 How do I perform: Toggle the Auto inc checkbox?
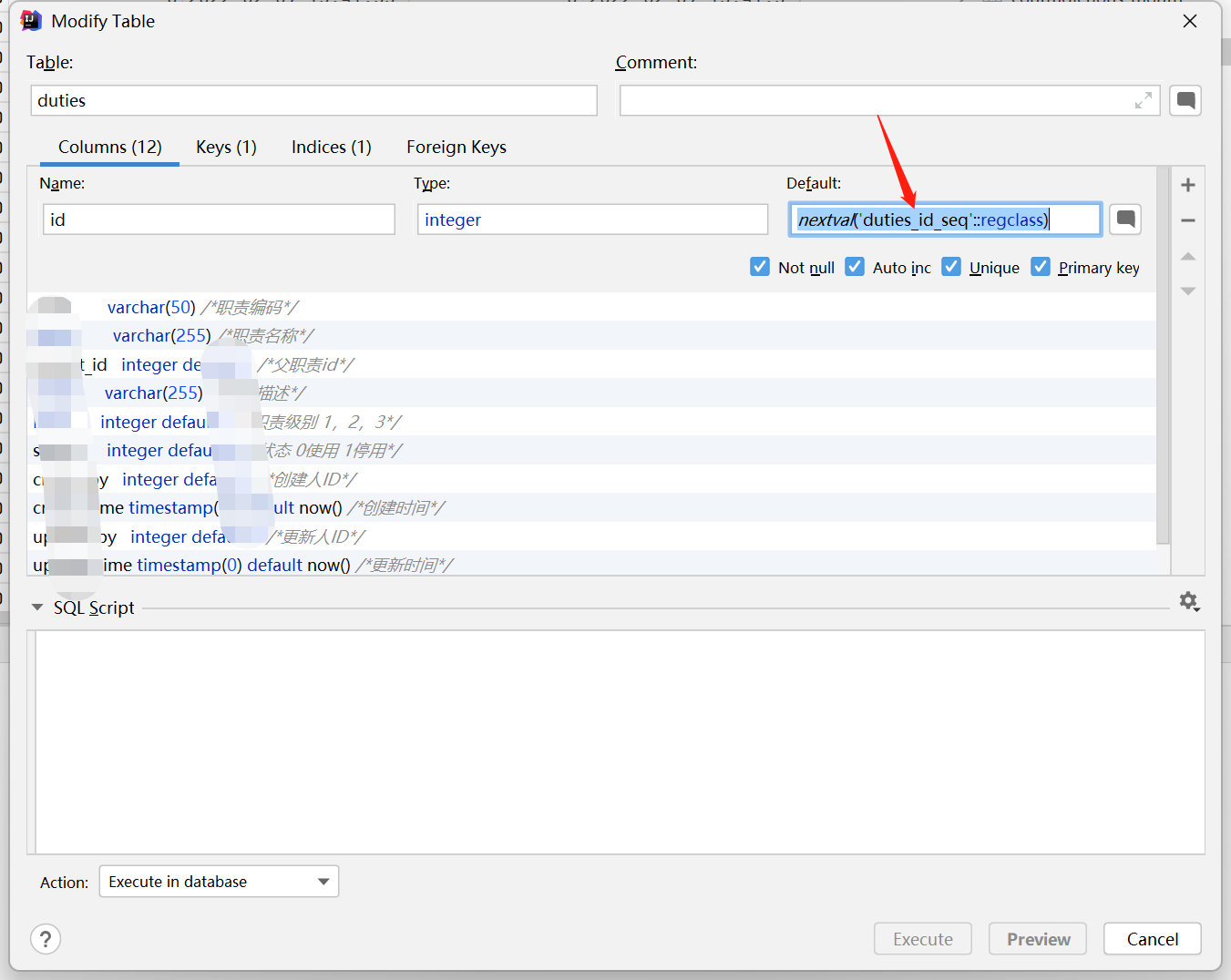[x=855, y=267]
